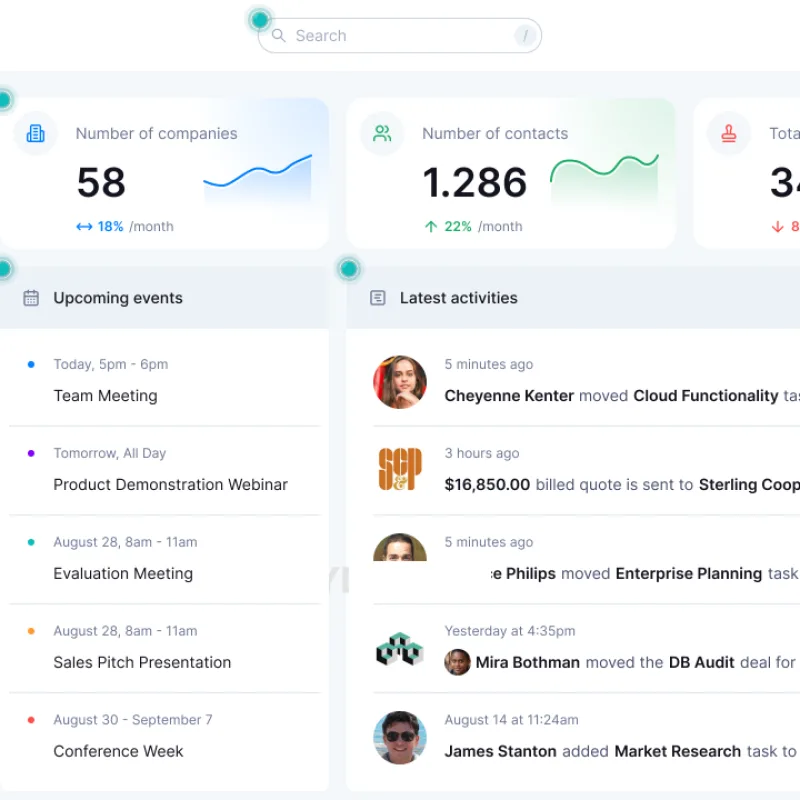Click the calendar icon beside Upcoming events
Screen dimensions: 800x800
click(31, 298)
